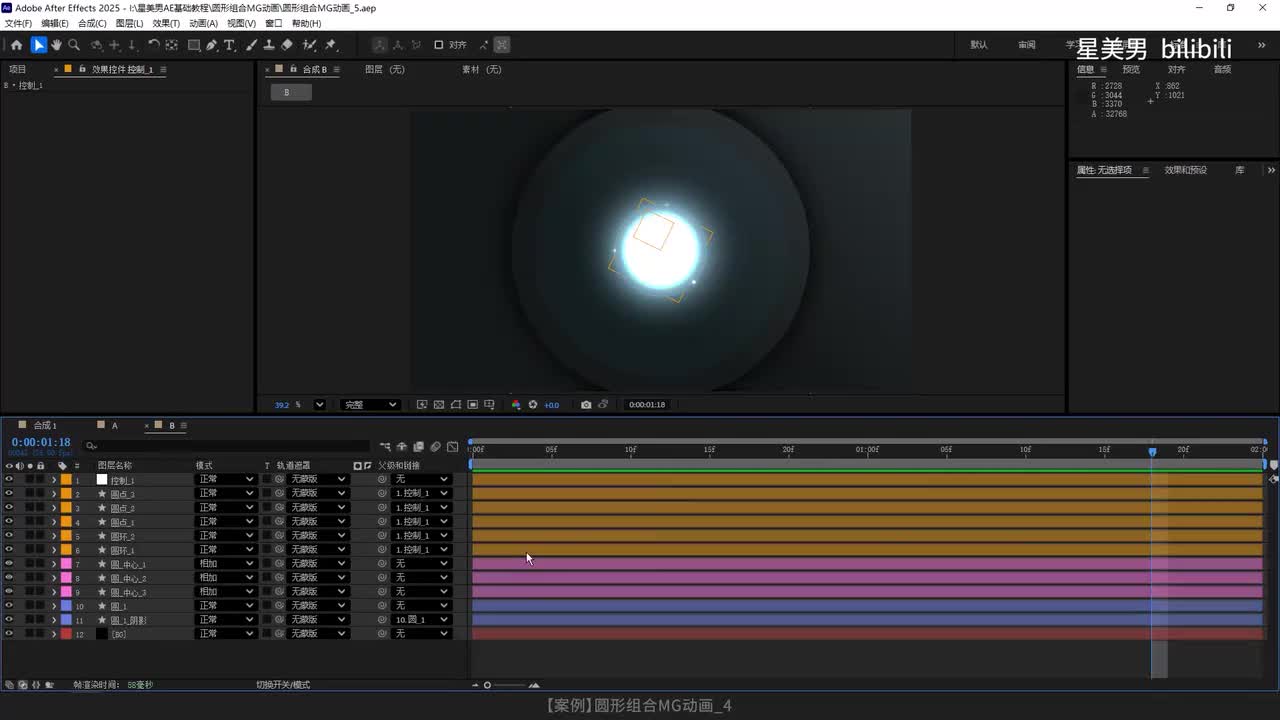Reset exposure using the aperture icon
Image resolution: width=1280 pixels, height=720 pixels.
533,405
